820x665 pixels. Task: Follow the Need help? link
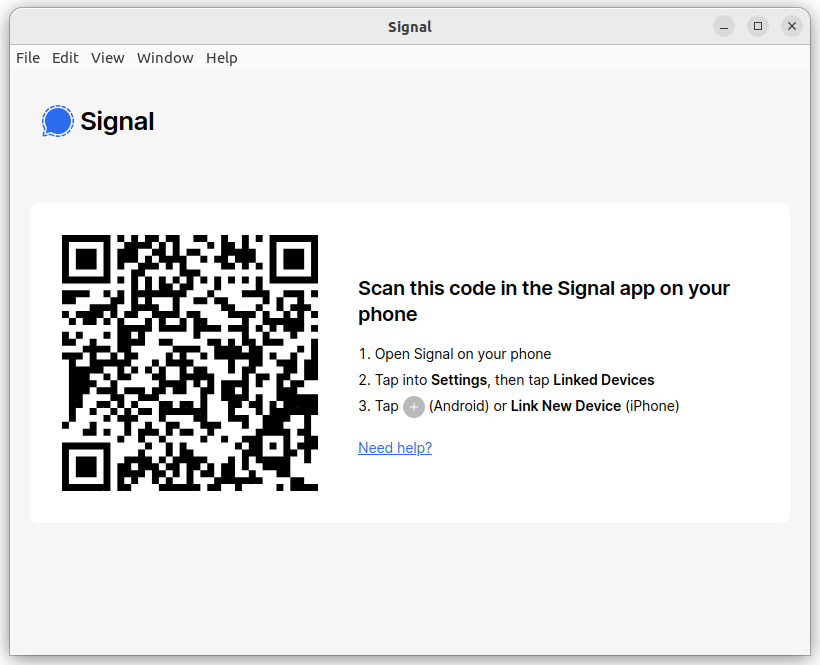[x=395, y=448]
